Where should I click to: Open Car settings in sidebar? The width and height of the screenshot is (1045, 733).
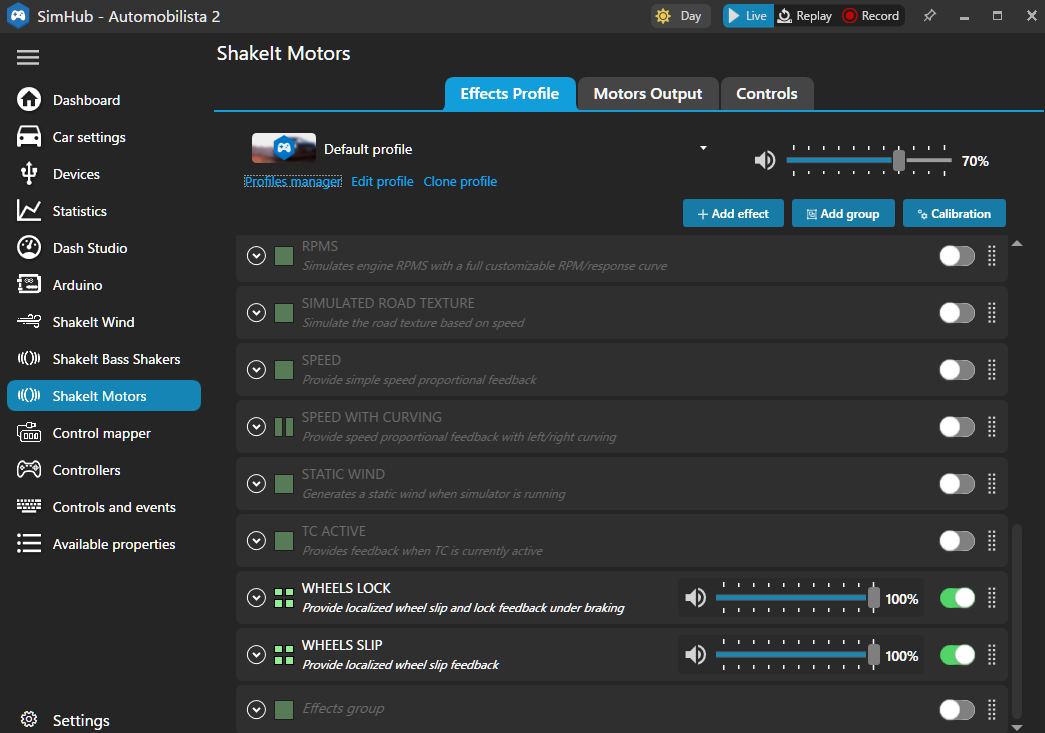pyautogui.click(x=104, y=137)
